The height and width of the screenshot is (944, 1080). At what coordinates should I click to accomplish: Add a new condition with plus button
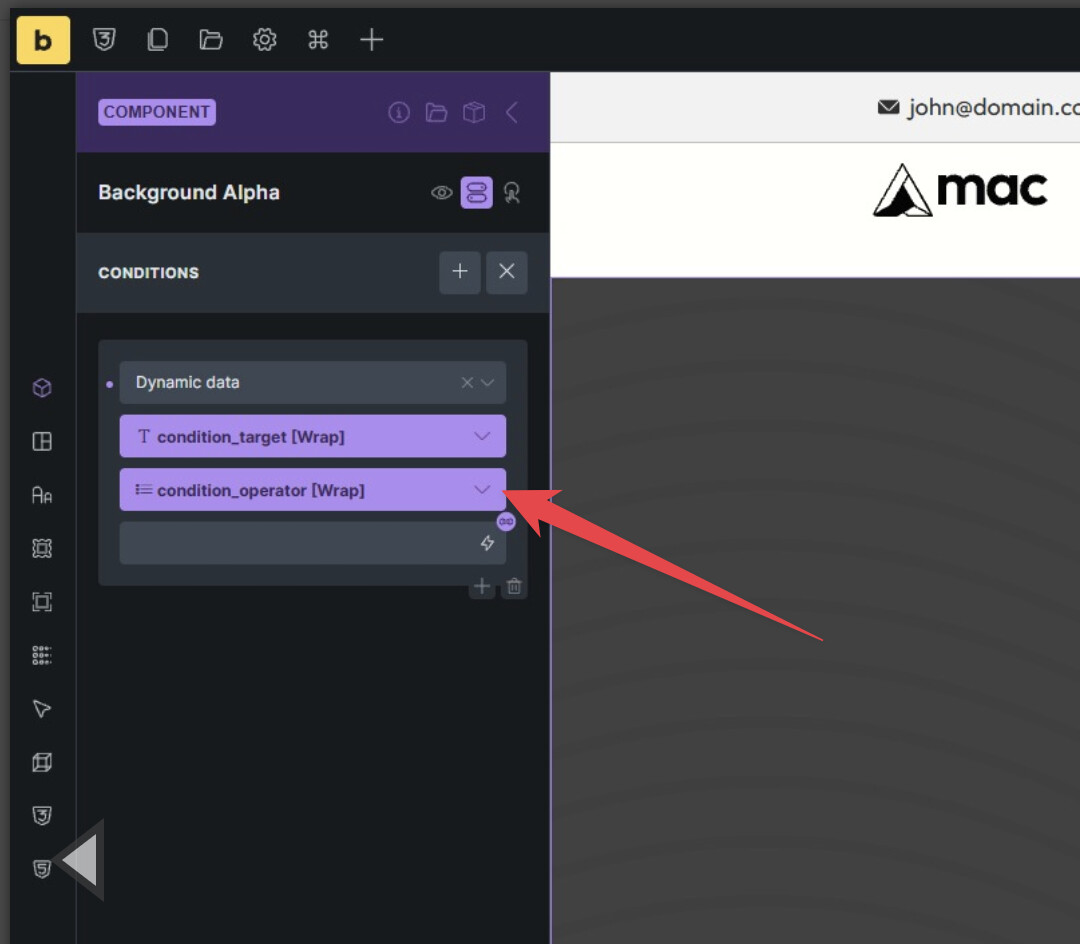460,272
